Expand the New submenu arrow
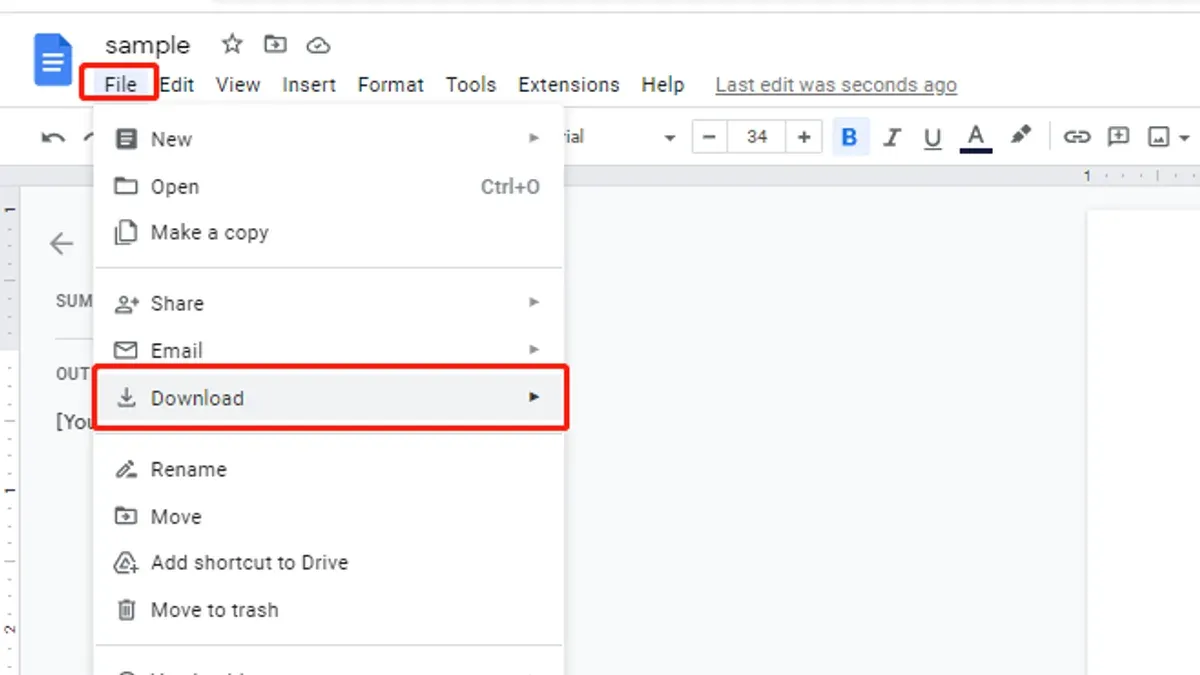Image resolution: width=1200 pixels, height=675 pixels. 534,139
